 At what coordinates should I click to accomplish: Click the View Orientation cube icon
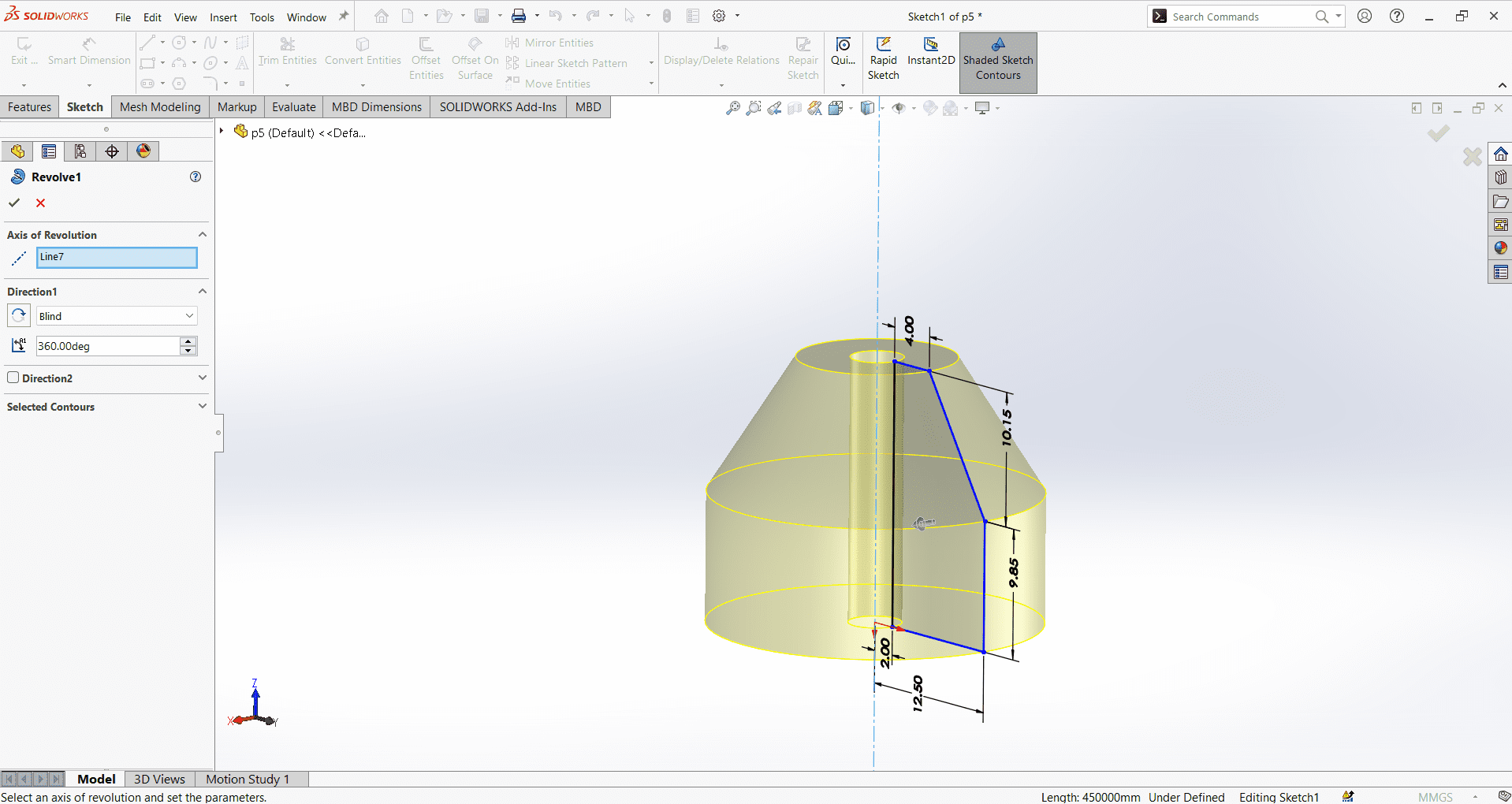coord(836,108)
